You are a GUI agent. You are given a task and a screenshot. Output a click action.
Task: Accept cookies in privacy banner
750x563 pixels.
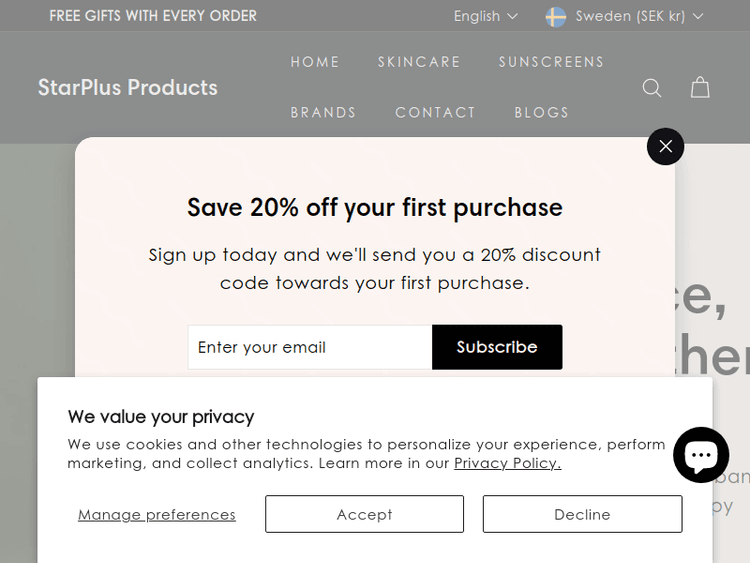364,514
